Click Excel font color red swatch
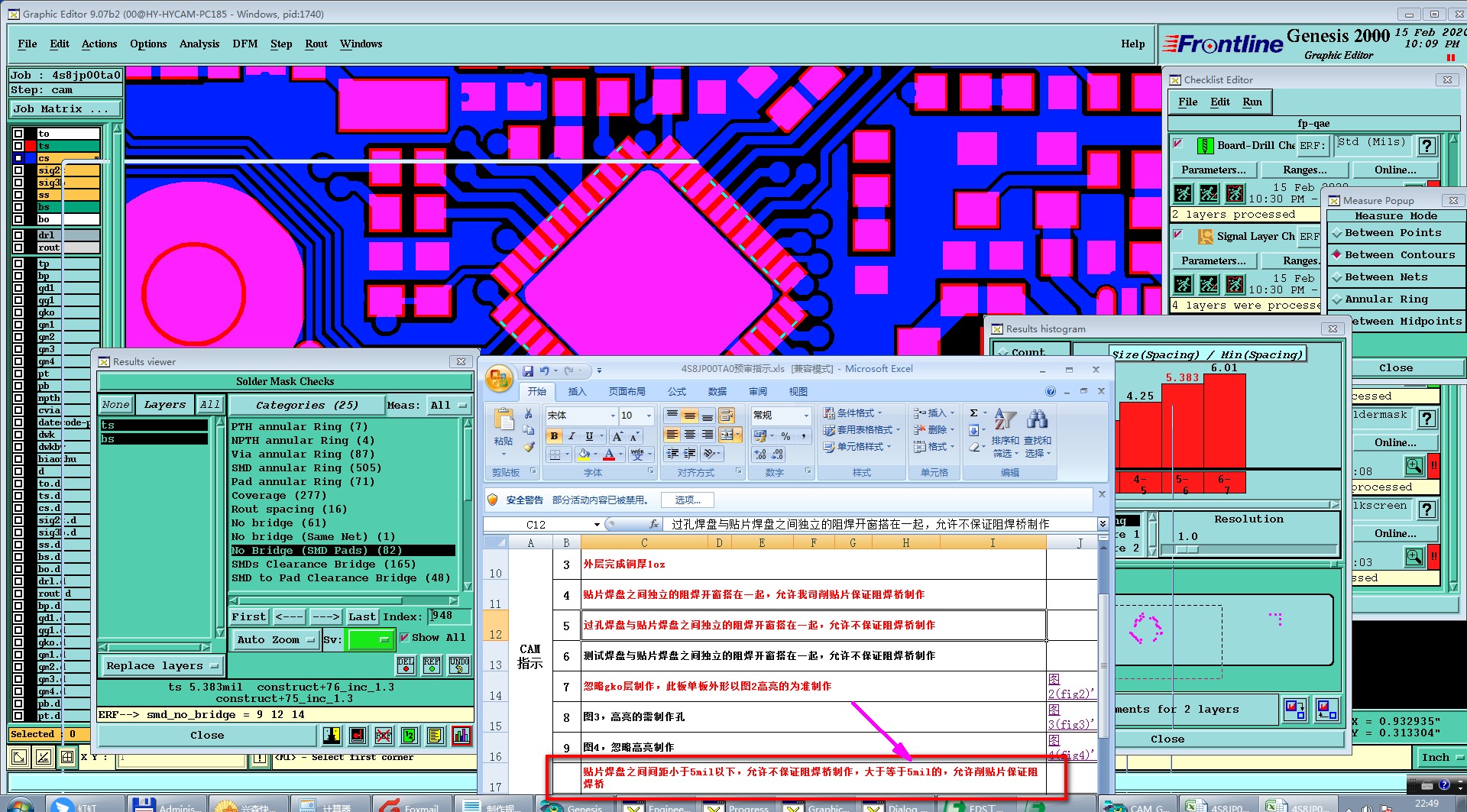Viewport: 1467px width, 812px height. point(609,455)
